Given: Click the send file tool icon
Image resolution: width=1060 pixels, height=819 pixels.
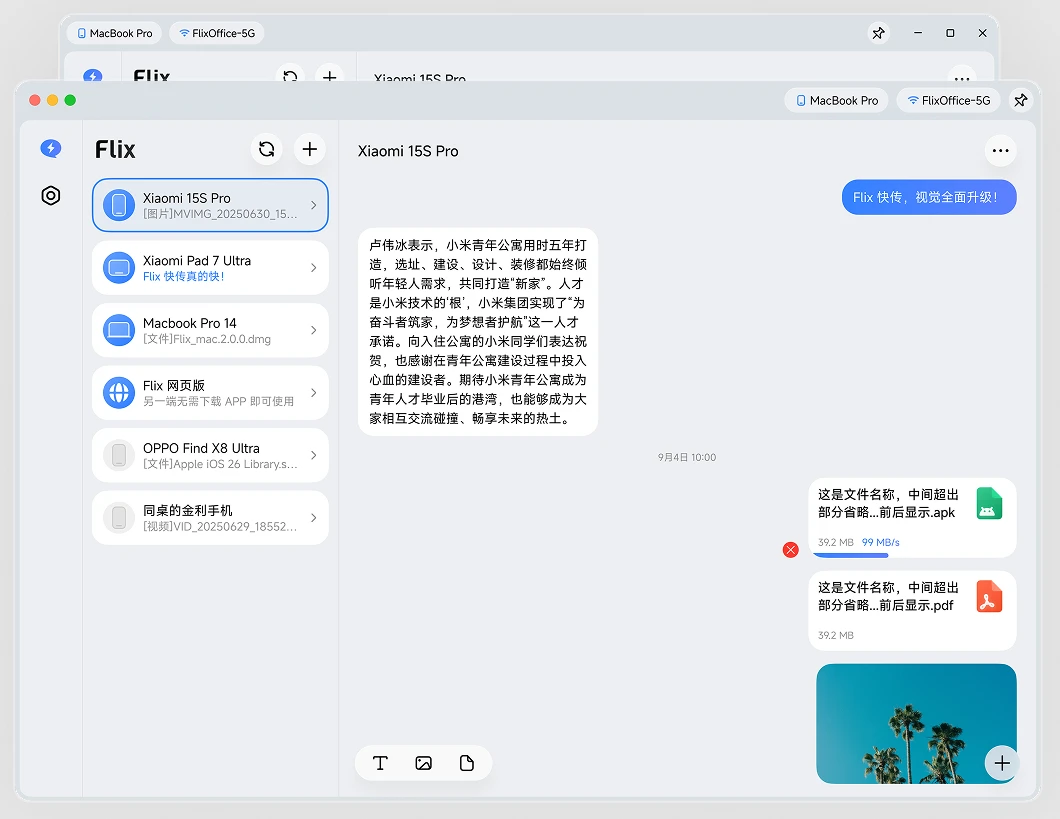Looking at the screenshot, I should 466,763.
